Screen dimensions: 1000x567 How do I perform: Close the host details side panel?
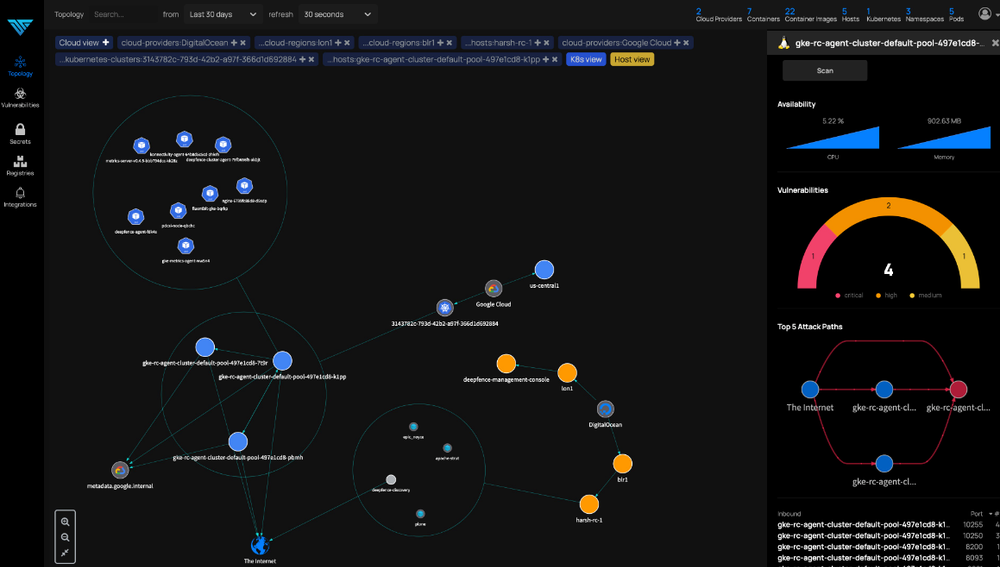point(995,43)
